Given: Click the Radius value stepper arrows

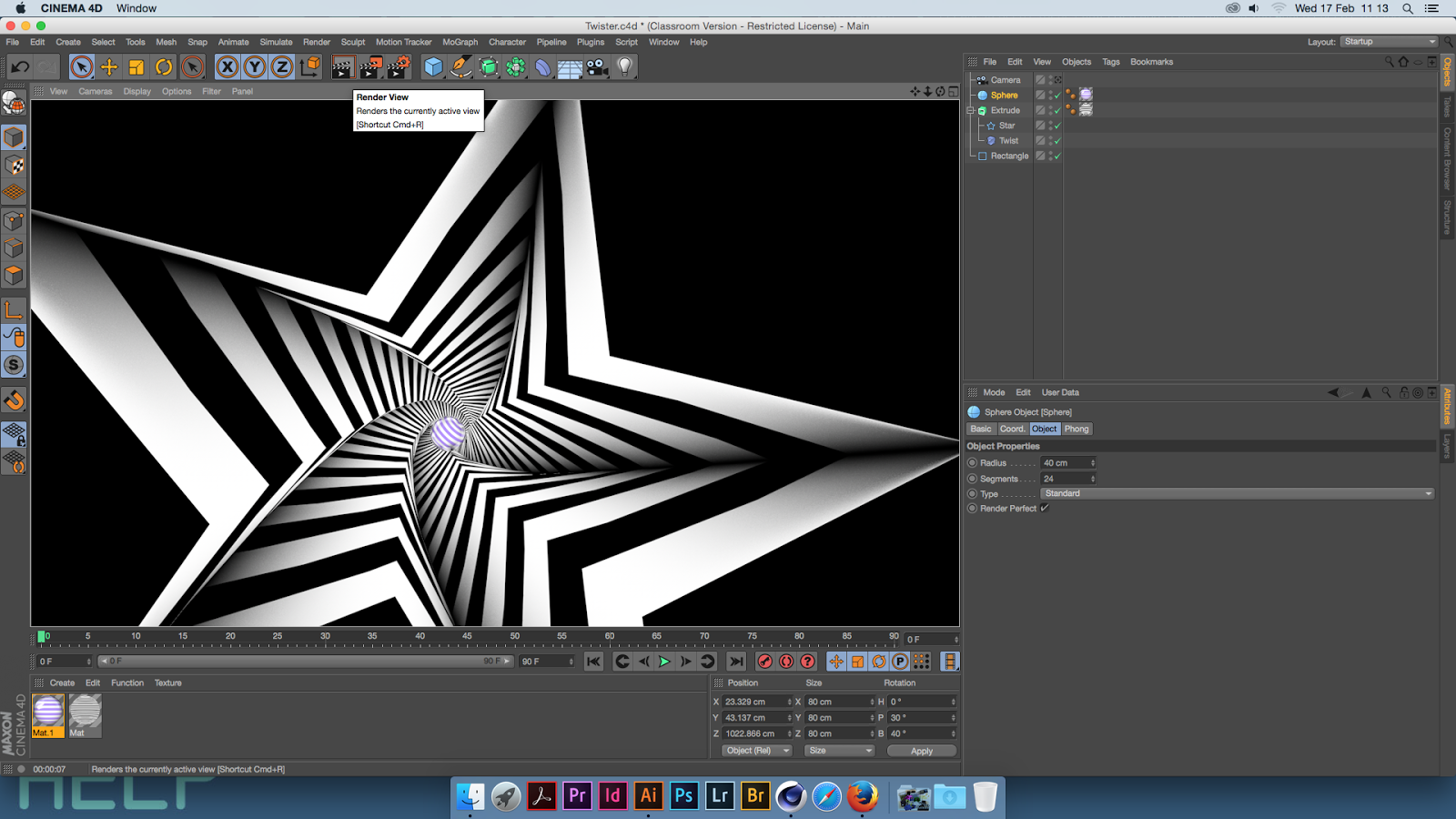Looking at the screenshot, I should tap(1092, 463).
